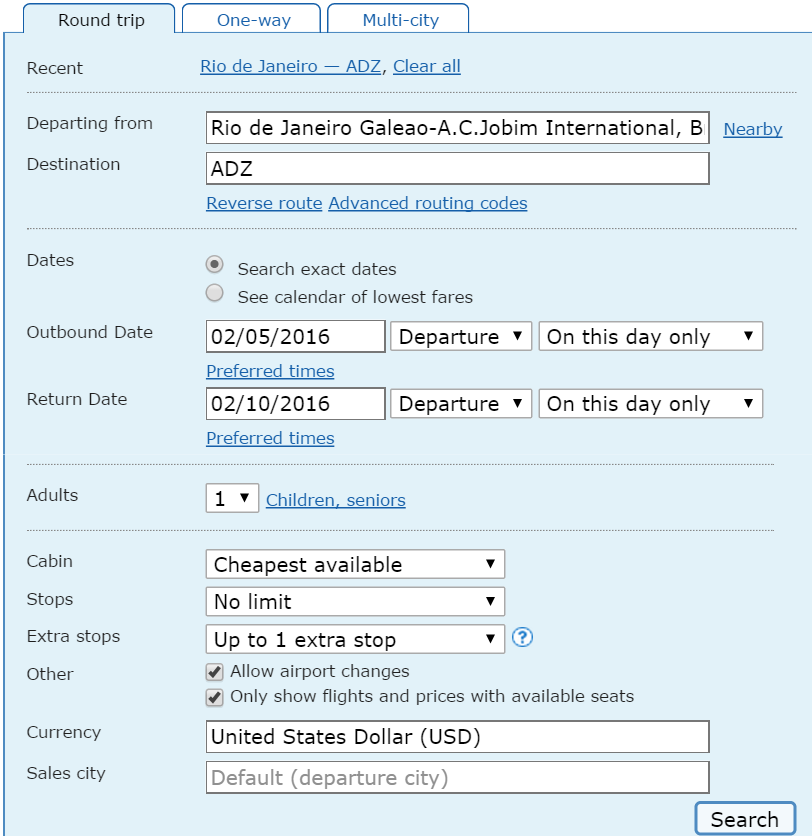Click the extra stops help icon
Screen dimensions: 812x836
(x=522, y=637)
